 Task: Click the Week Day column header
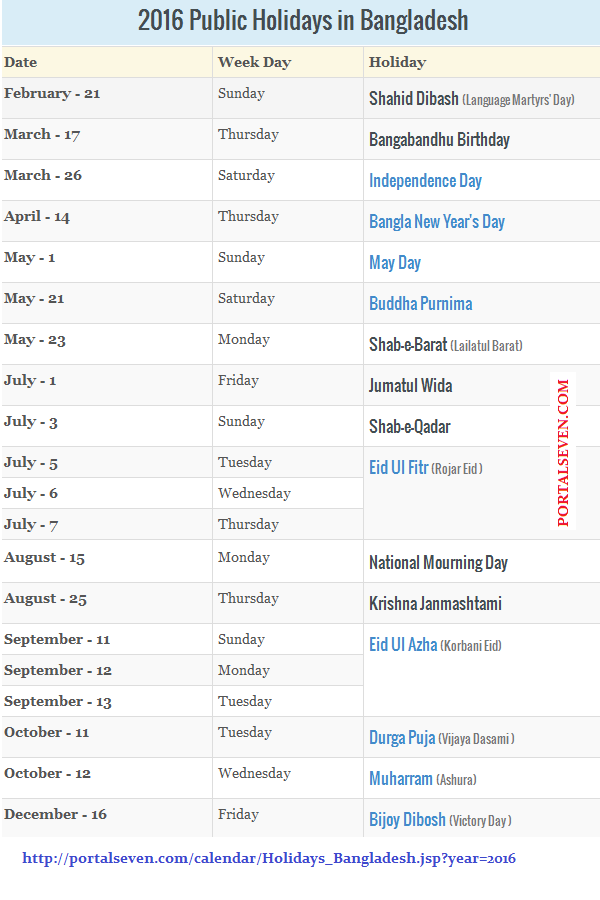(x=254, y=62)
